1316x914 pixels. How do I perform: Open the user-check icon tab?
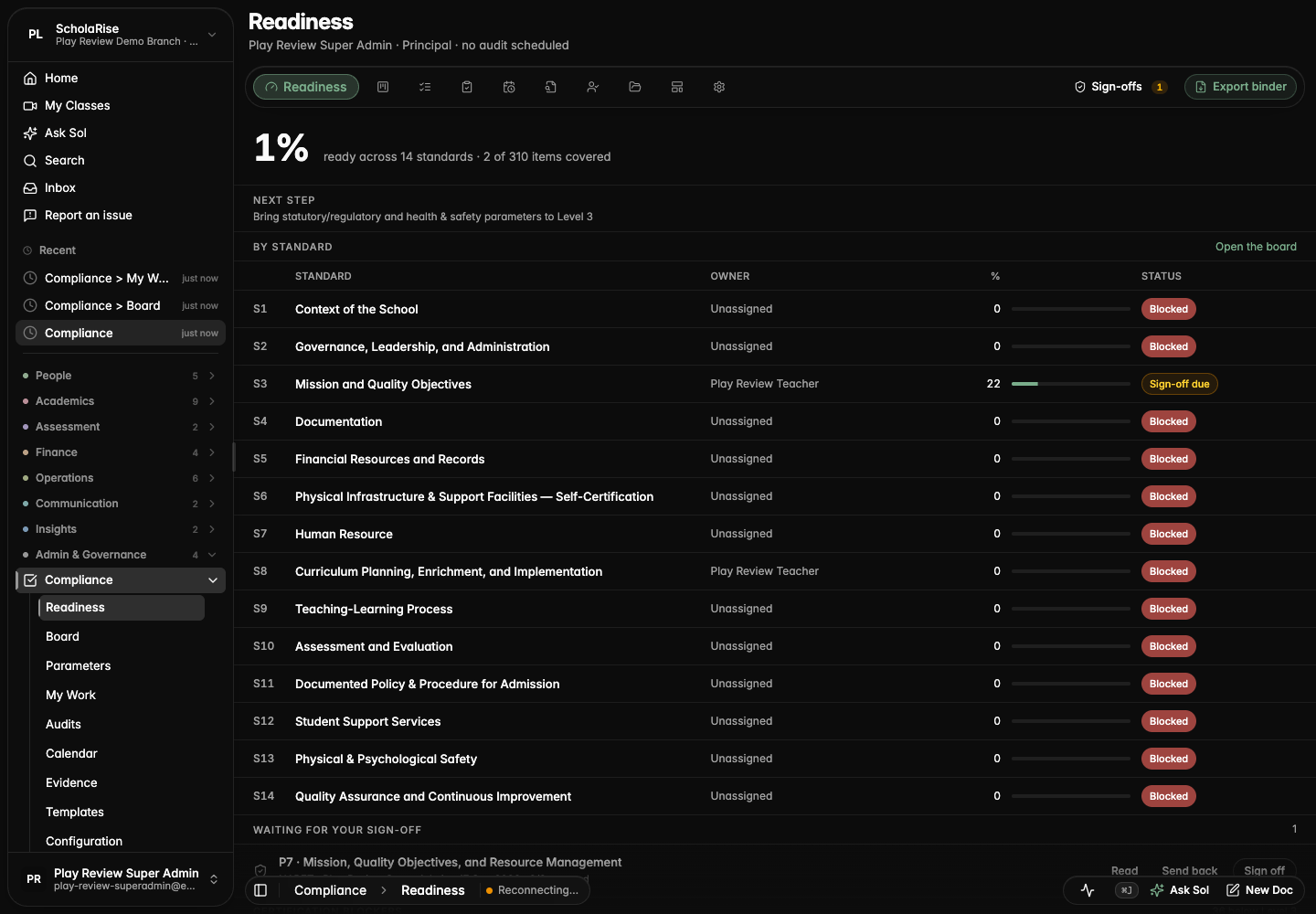tap(593, 87)
